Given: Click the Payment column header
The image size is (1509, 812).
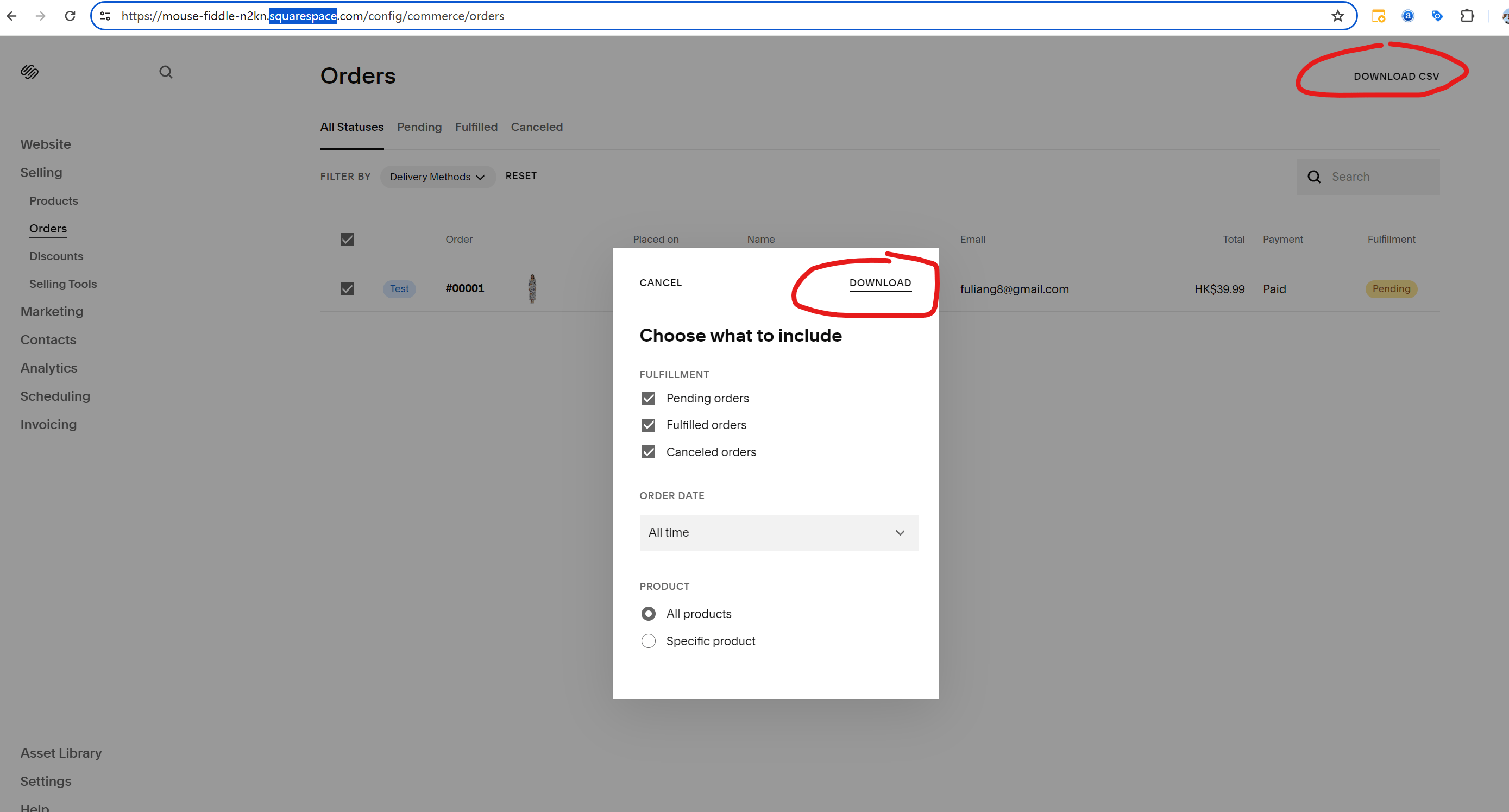Looking at the screenshot, I should (x=1282, y=239).
